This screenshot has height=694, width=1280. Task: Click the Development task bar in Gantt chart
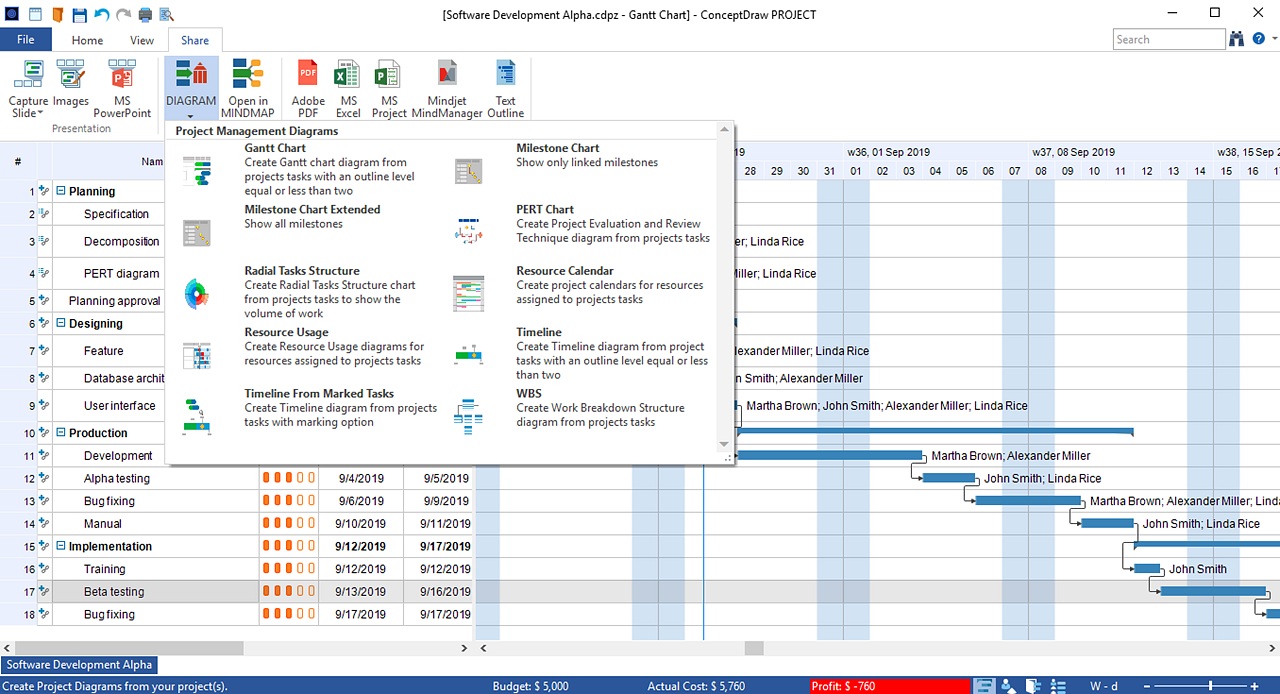(829, 455)
